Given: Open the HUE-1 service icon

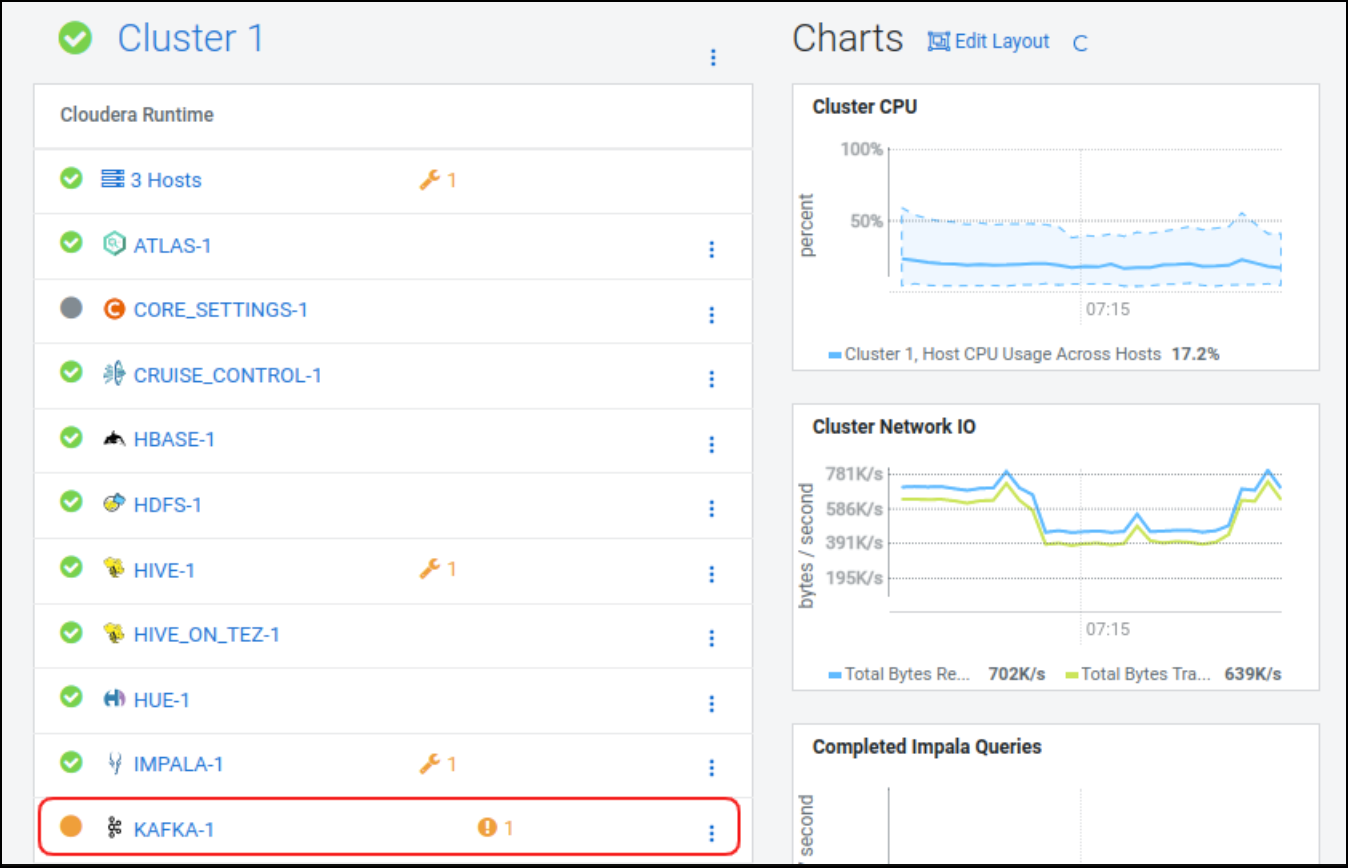Looking at the screenshot, I should click(114, 698).
